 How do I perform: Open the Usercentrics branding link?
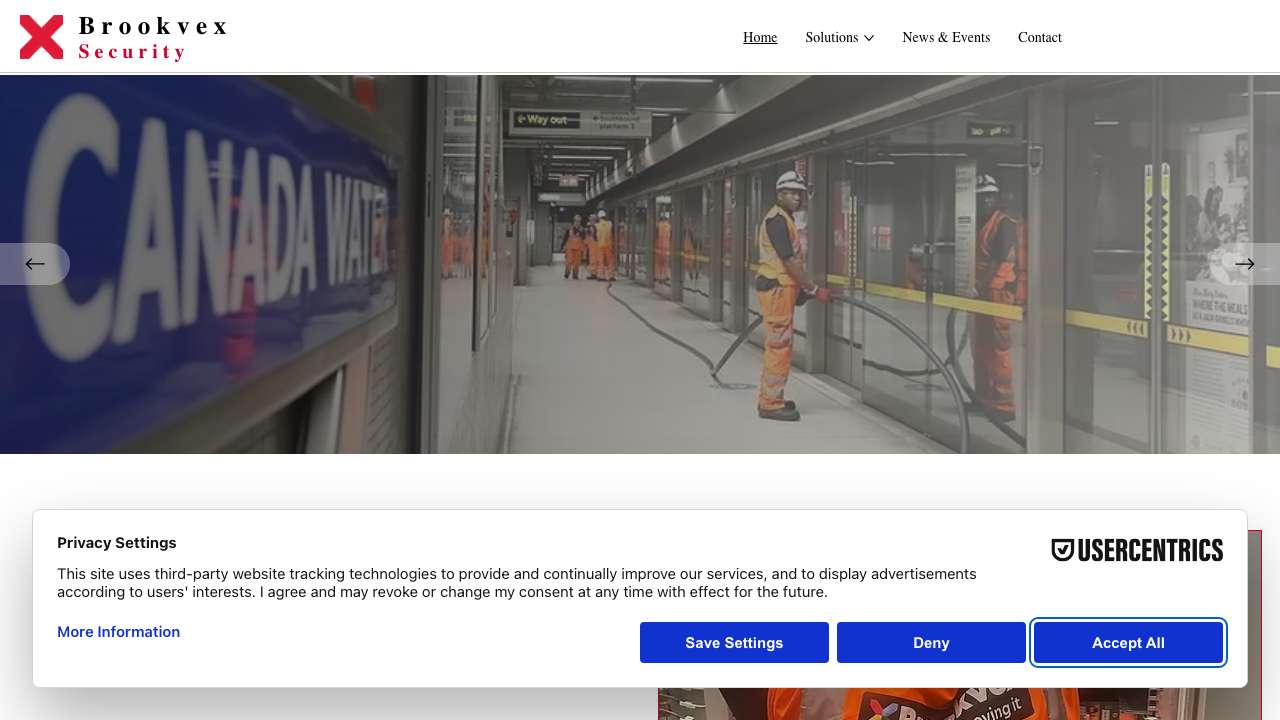click(x=1137, y=550)
